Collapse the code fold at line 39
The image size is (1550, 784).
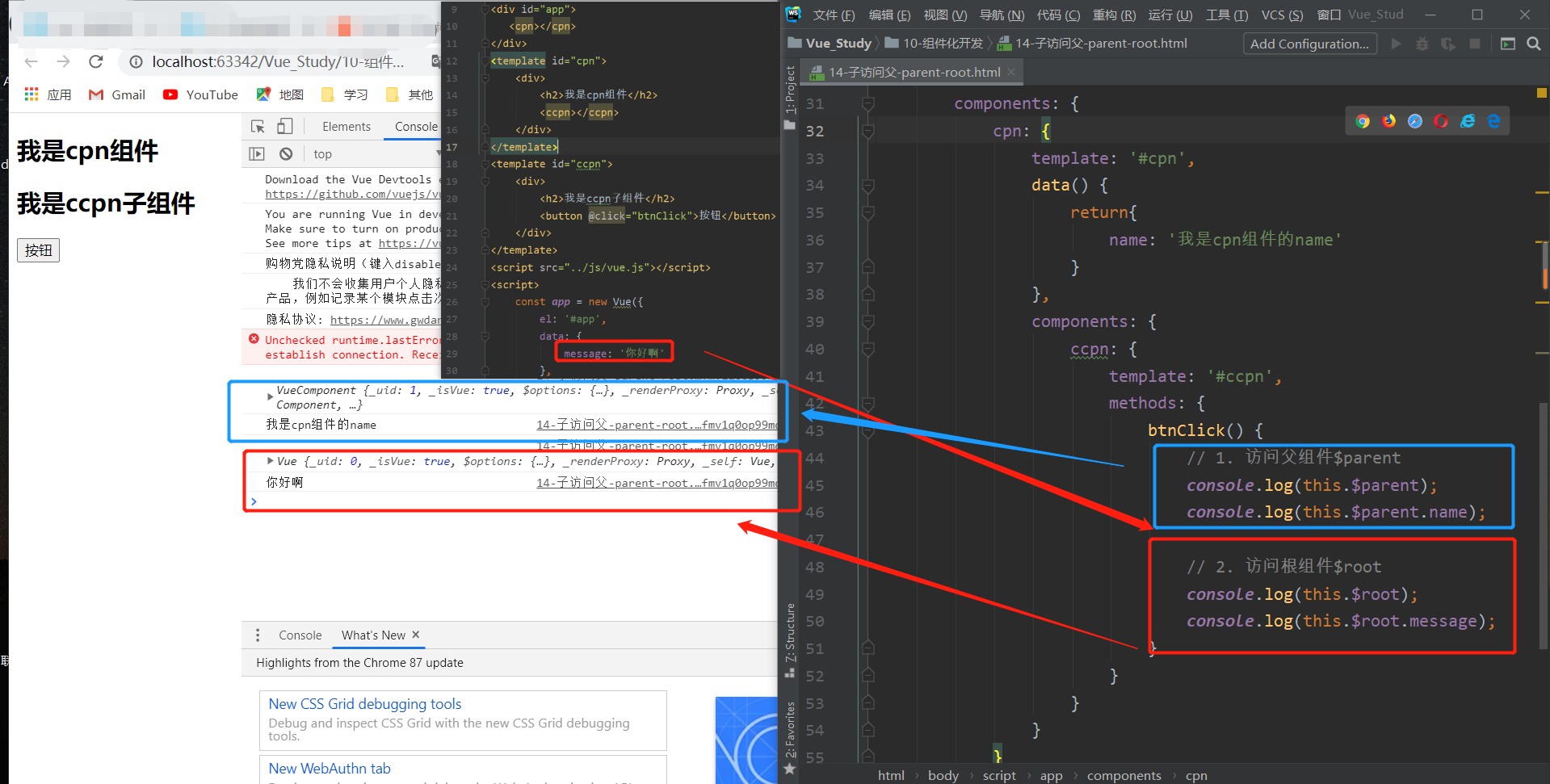click(868, 322)
